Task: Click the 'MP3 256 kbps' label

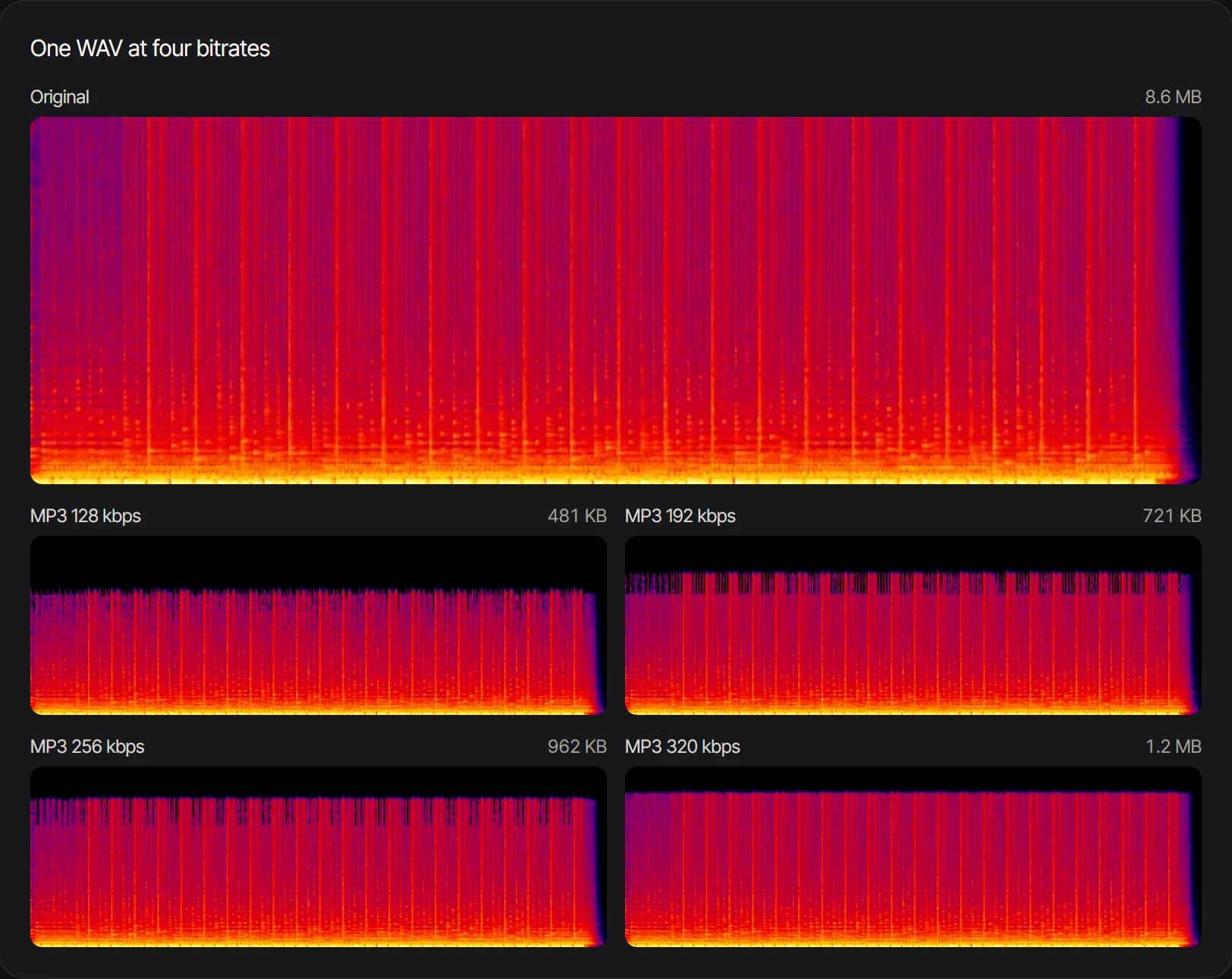Action: (87, 747)
